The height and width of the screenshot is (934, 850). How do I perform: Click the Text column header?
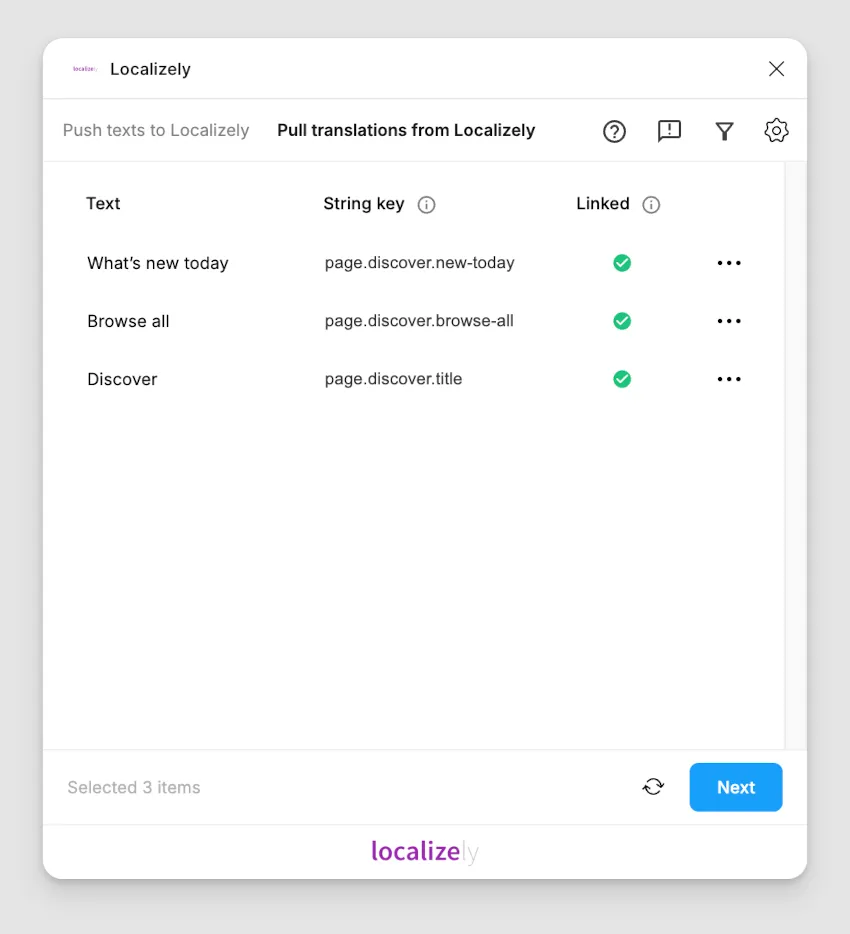coord(103,204)
